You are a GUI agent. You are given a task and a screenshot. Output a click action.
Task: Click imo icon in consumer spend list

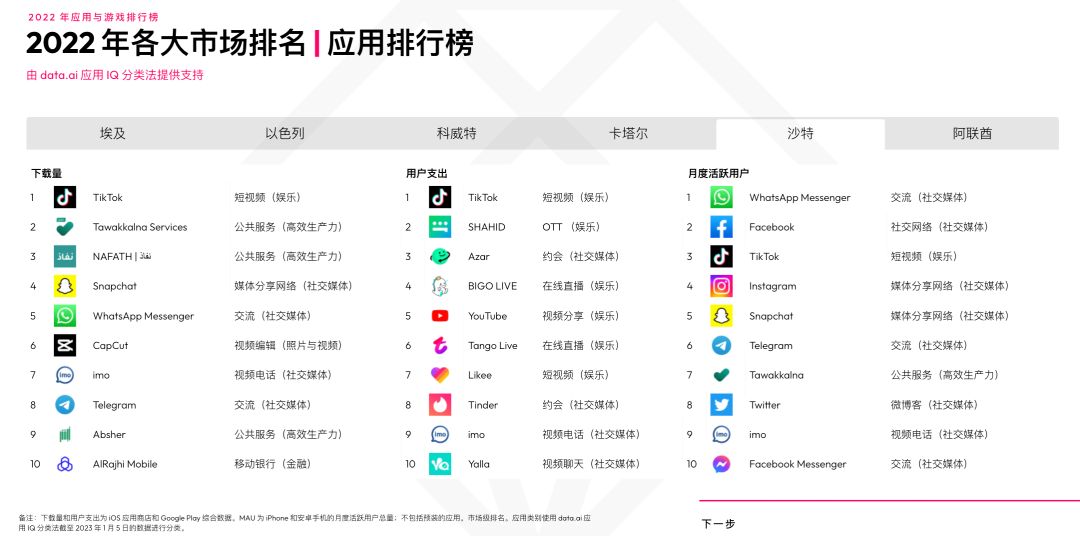pos(440,434)
